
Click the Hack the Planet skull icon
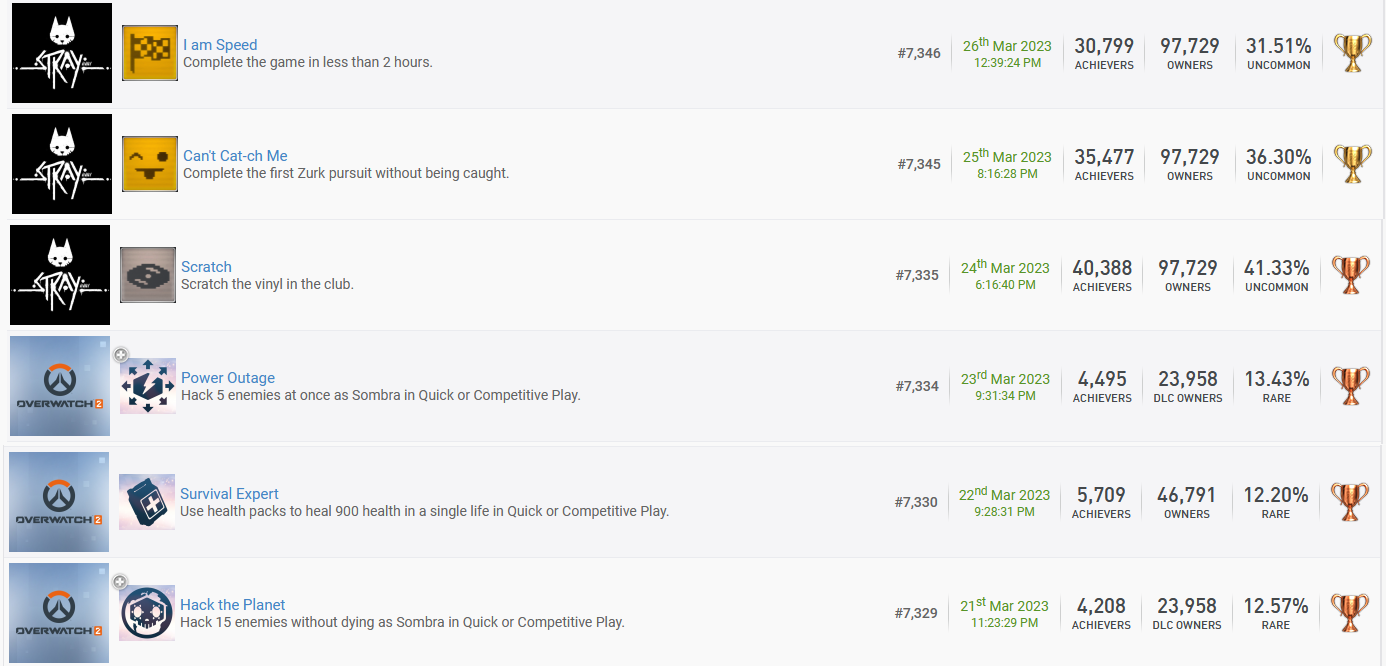pyautogui.click(x=147, y=613)
